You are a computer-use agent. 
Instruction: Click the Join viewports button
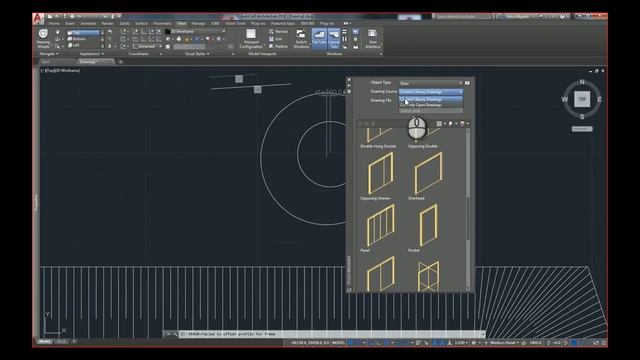tap(276, 39)
